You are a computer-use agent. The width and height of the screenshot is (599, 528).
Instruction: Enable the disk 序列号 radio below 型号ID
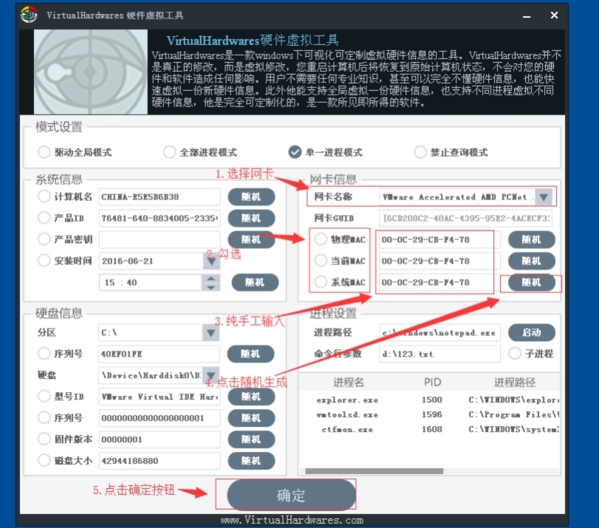pos(44,418)
